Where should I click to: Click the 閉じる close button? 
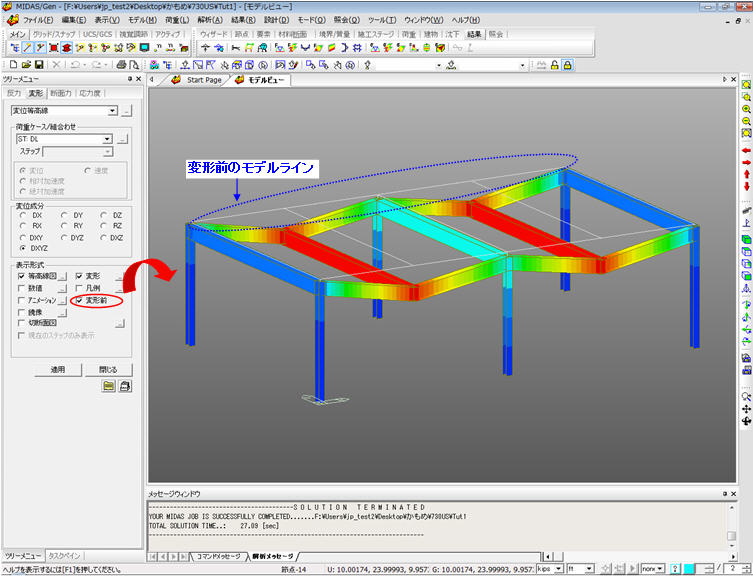108,370
